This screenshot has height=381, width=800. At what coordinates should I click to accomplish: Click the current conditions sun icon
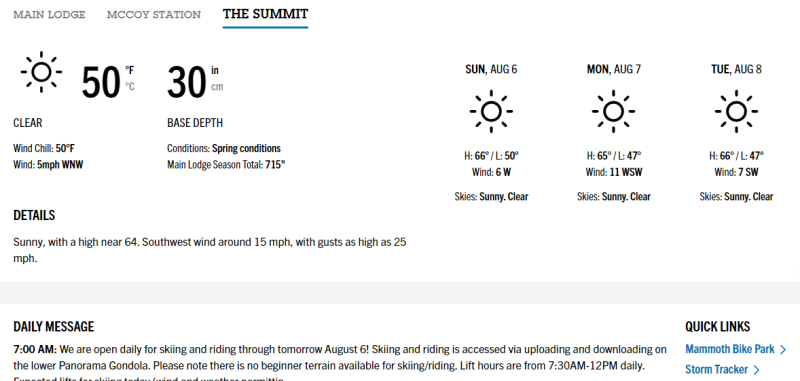(x=41, y=72)
